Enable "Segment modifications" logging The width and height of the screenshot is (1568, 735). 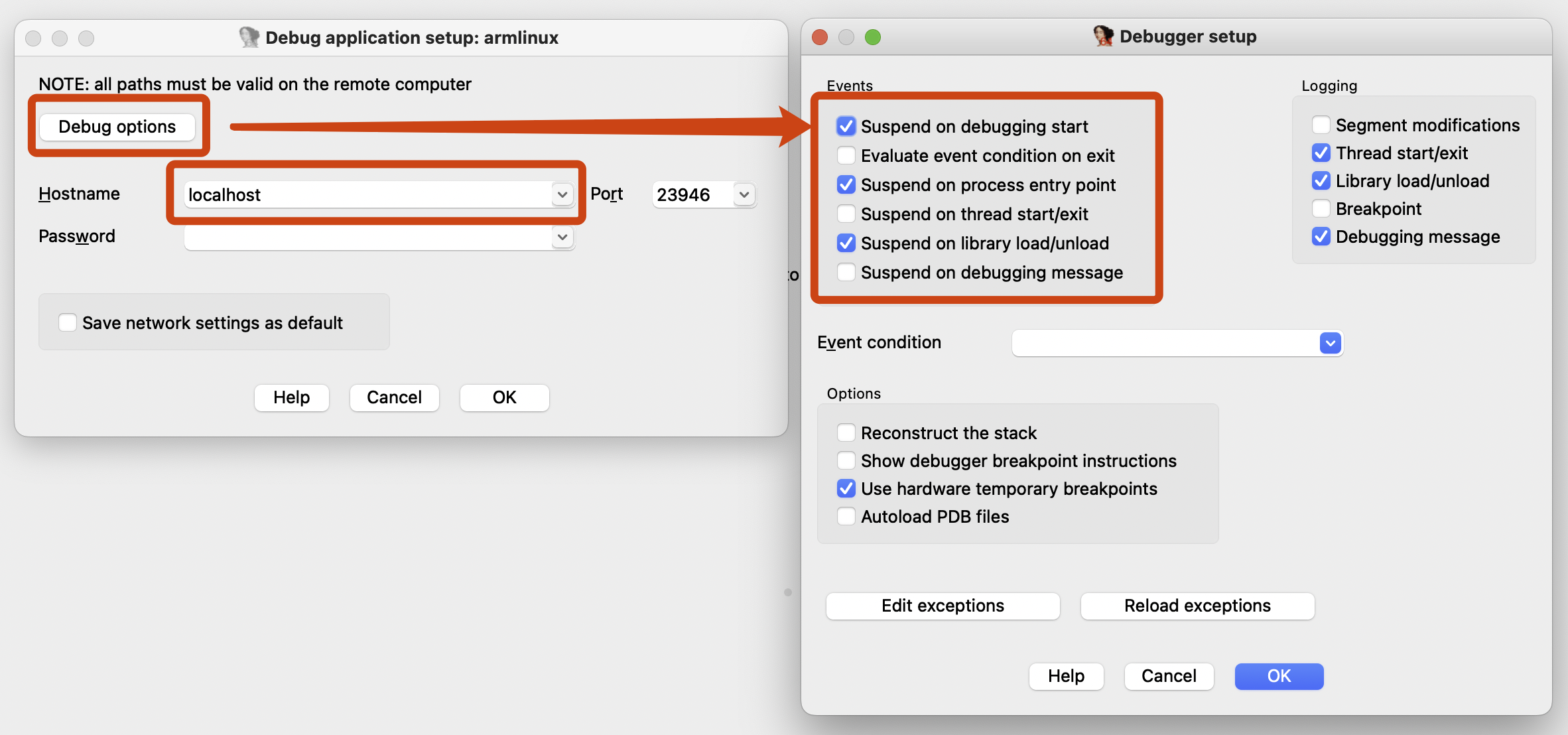coord(1320,125)
